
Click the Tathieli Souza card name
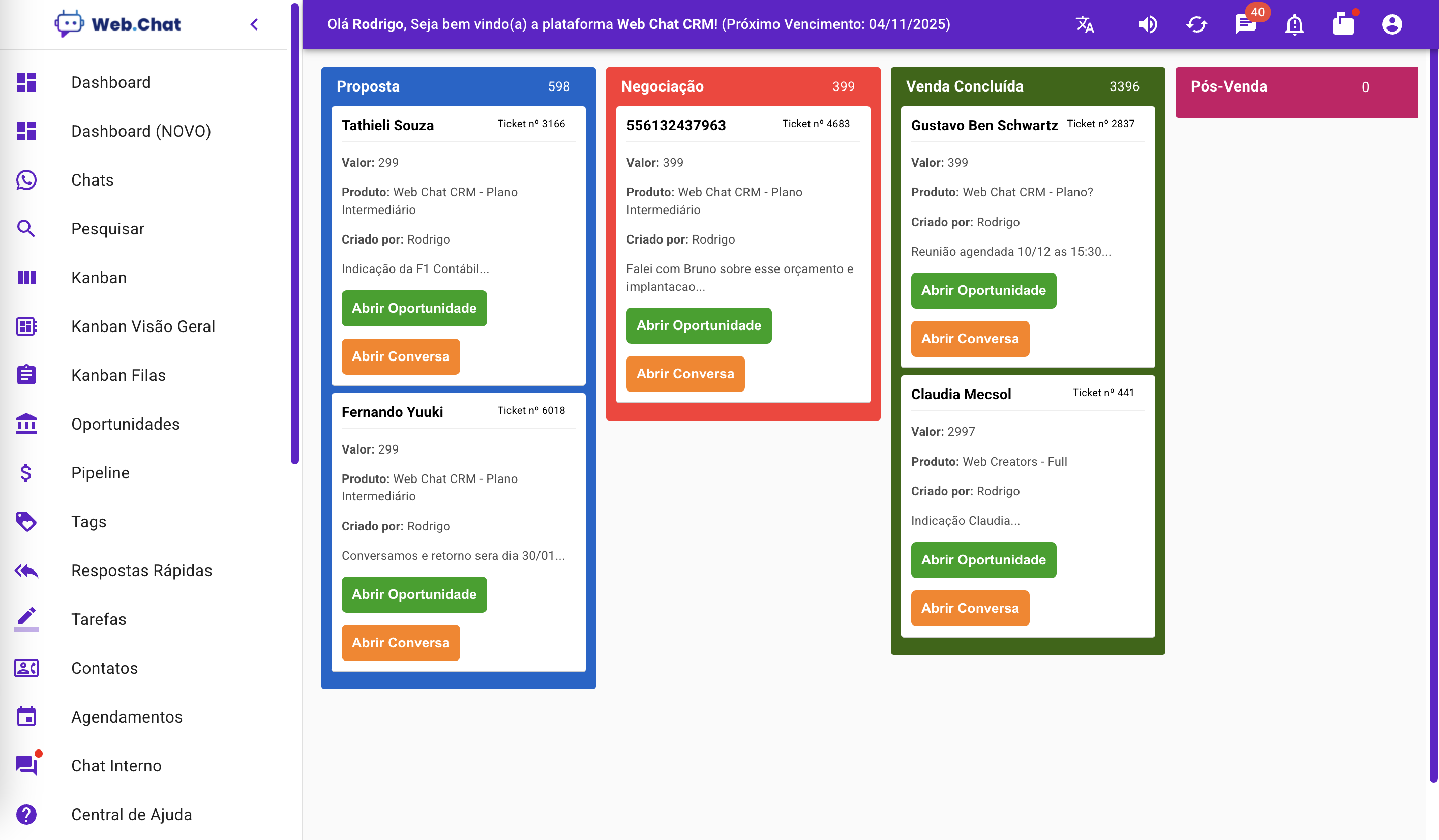tap(388, 125)
